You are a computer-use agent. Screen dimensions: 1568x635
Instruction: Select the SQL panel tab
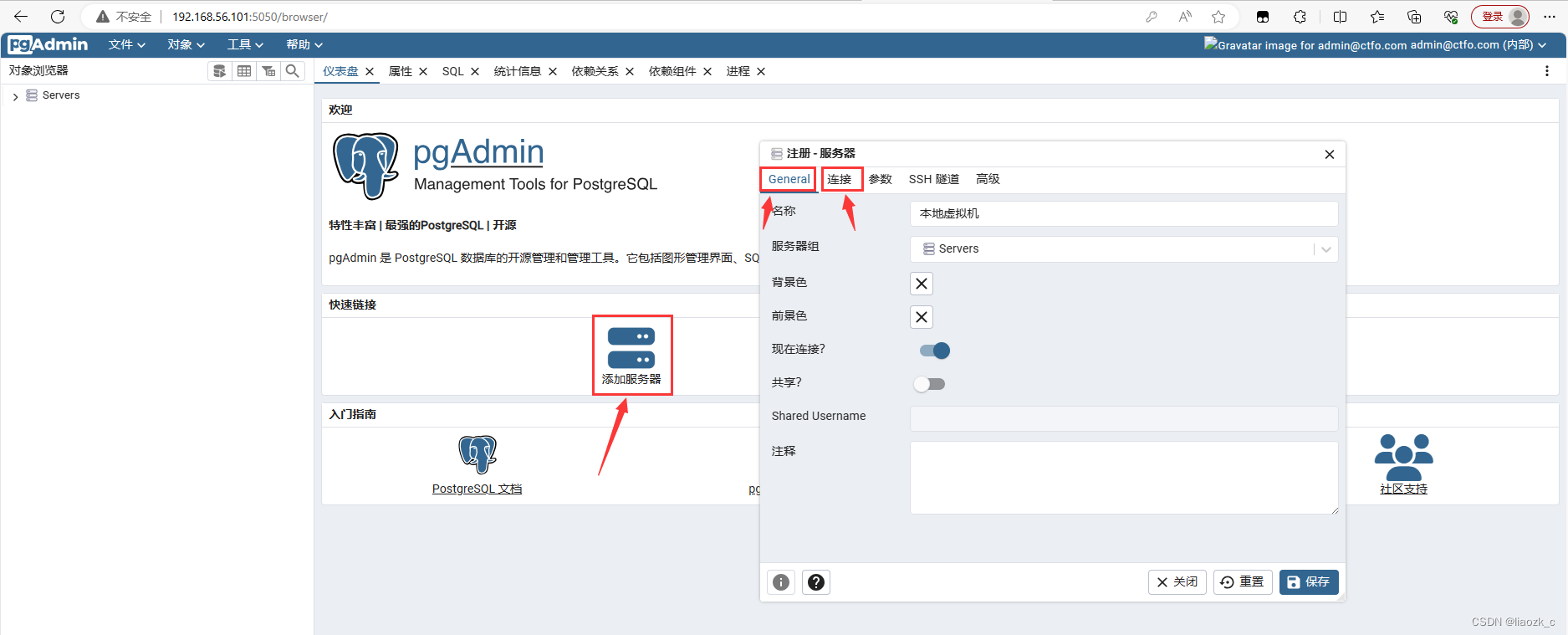(452, 72)
